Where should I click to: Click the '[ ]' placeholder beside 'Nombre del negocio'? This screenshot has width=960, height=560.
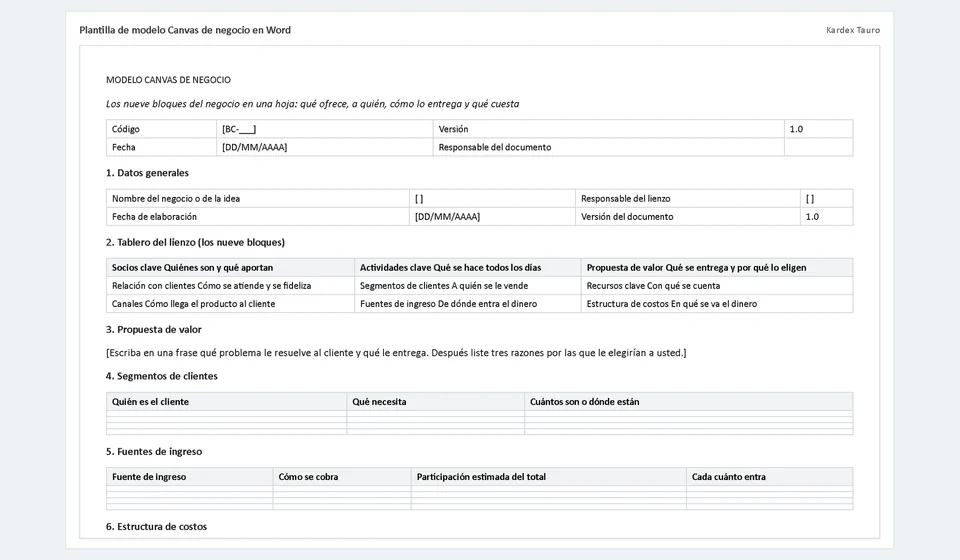(492, 199)
